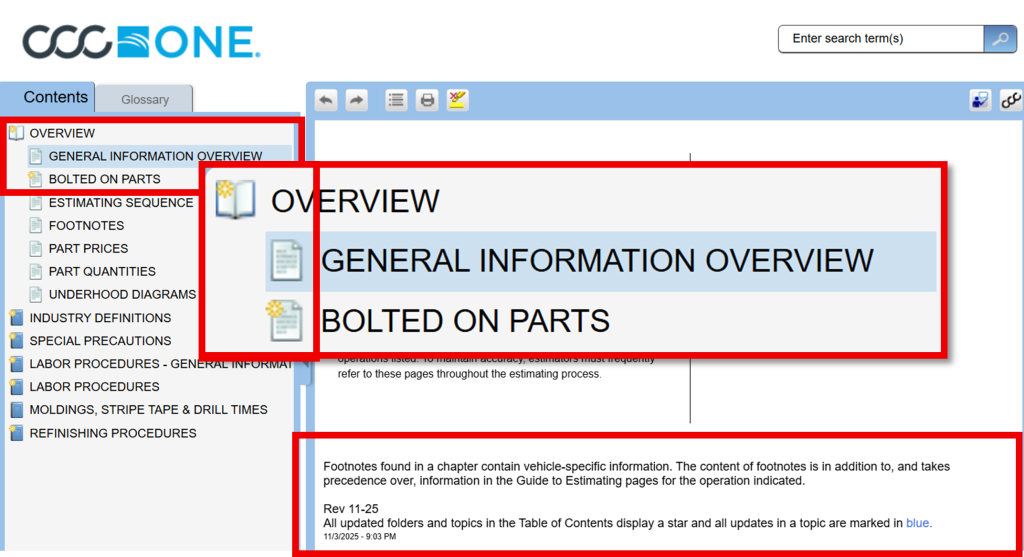Open the PART PRICES topic
Image resolution: width=1024 pixels, height=557 pixels.
(88, 249)
